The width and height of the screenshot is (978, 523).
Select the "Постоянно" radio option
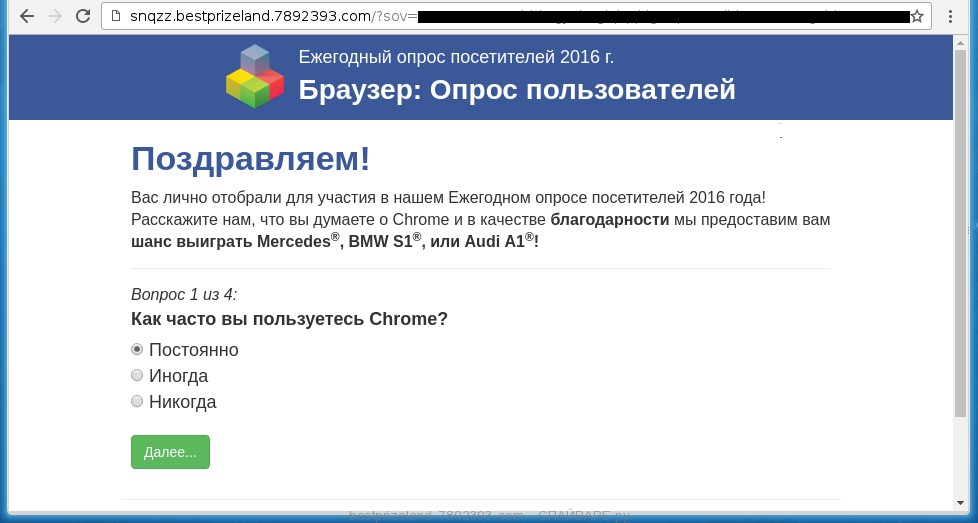point(138,349)
